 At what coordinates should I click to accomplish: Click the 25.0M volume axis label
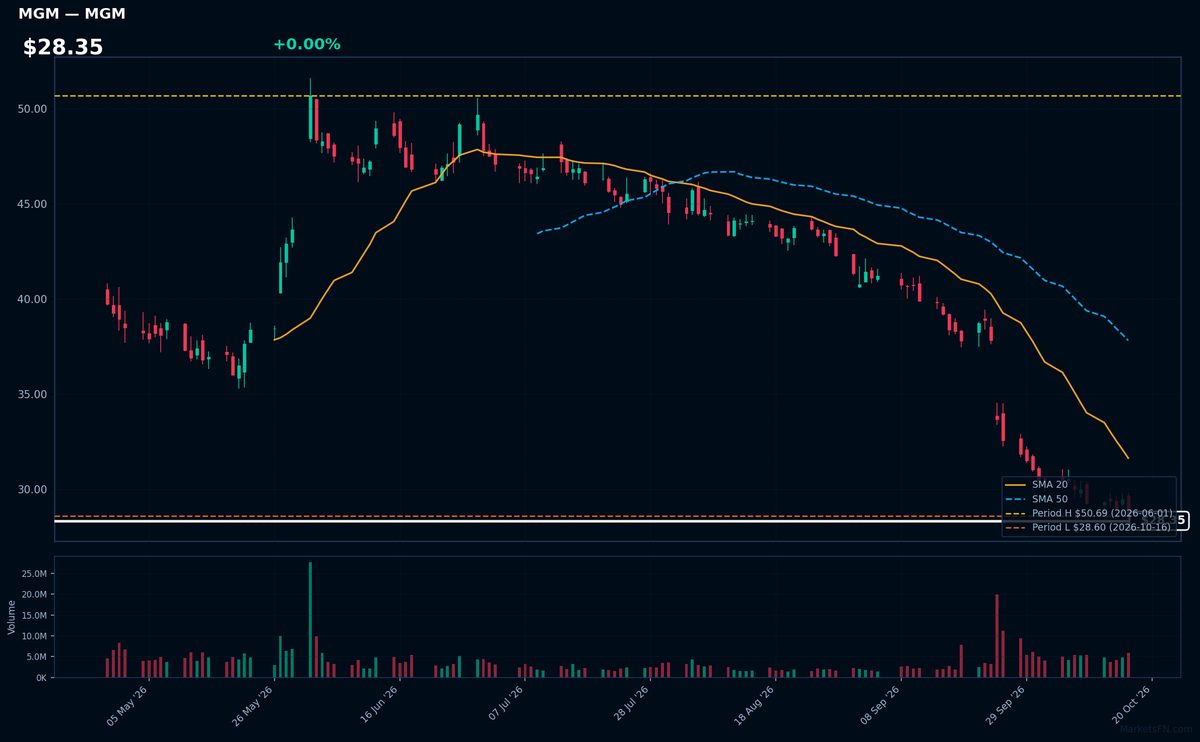click(x=34, y=573)
